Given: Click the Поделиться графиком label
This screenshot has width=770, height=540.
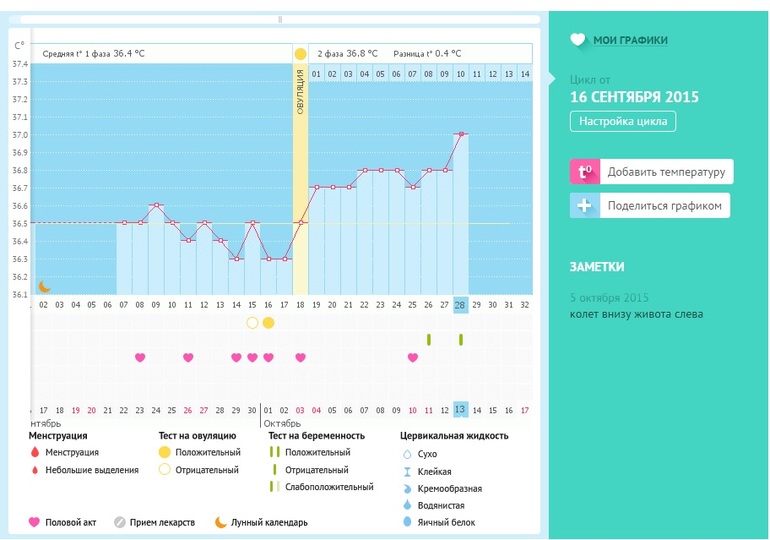Looking at the screenshot, I should [663, 207].
